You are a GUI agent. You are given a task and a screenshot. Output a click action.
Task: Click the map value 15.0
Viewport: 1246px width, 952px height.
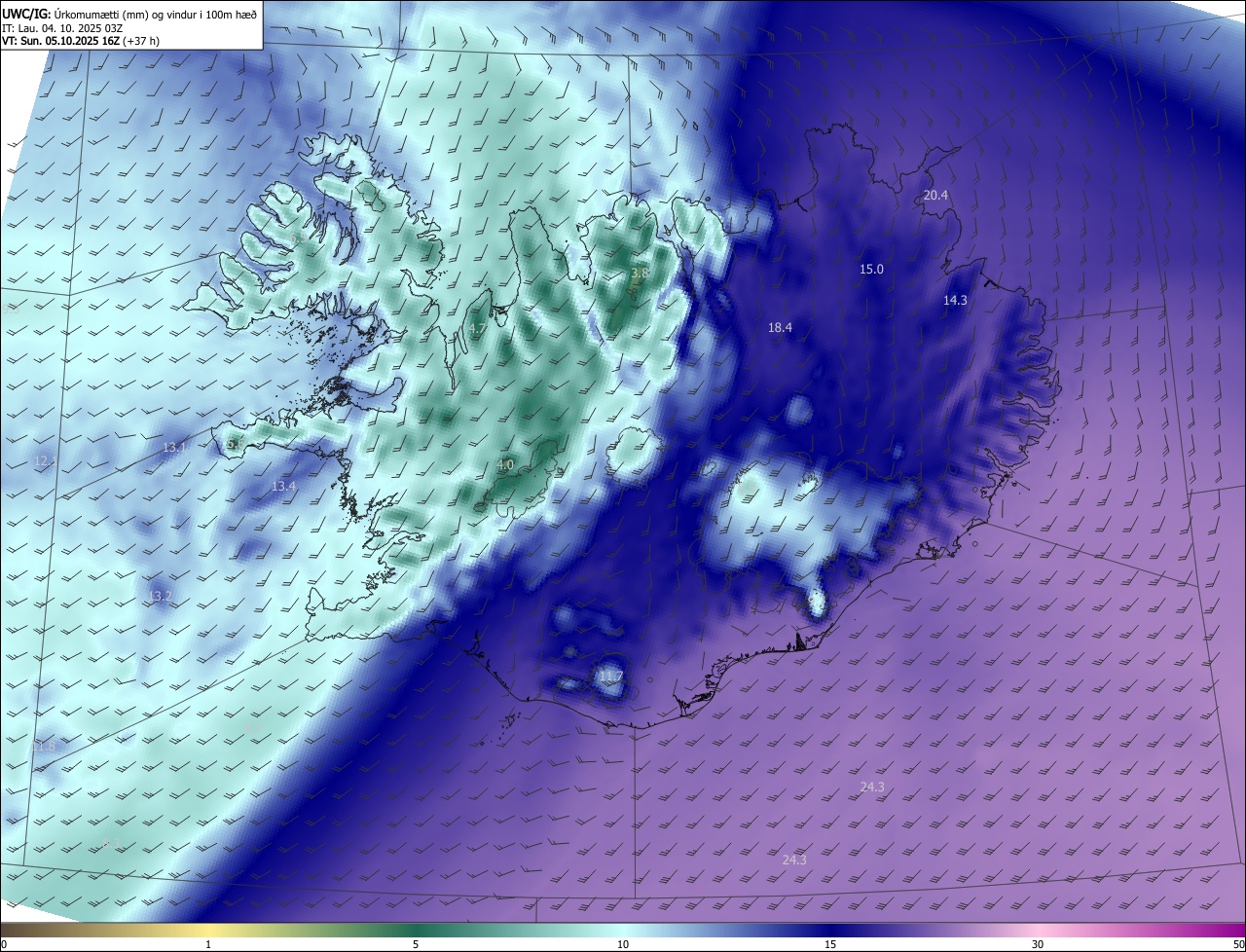[871, 270]
